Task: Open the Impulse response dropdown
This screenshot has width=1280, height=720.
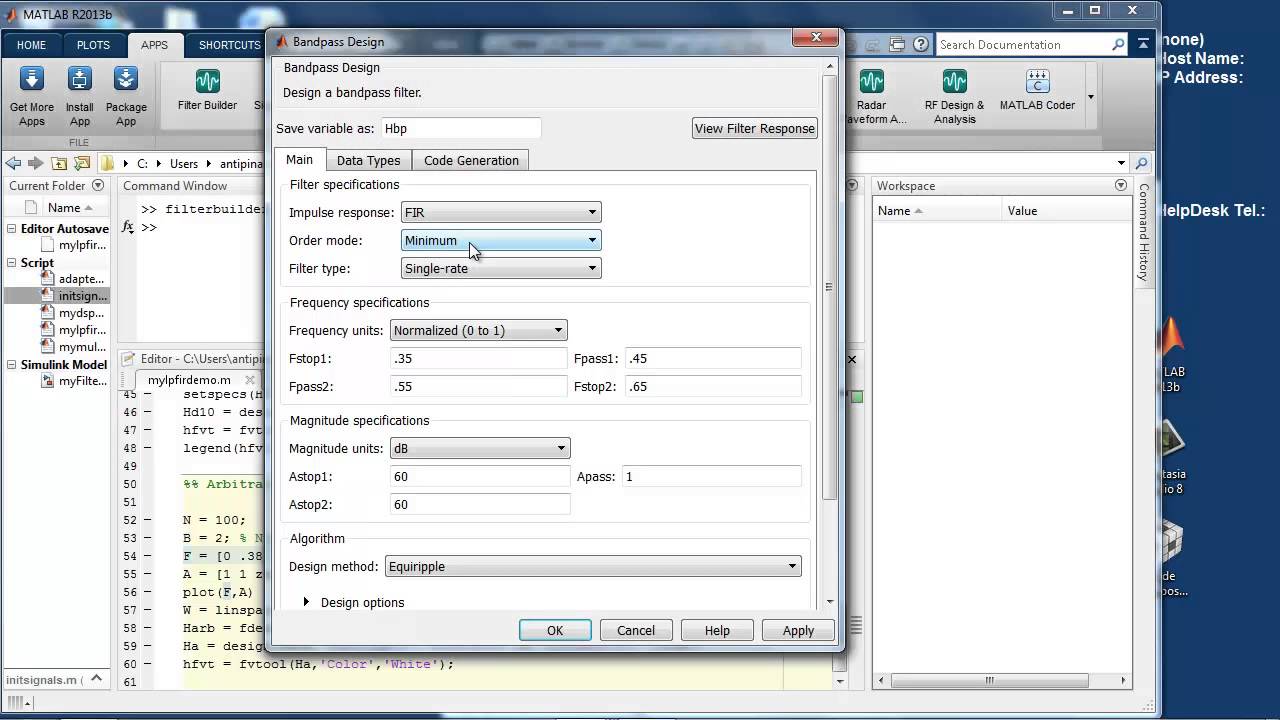Action: [501, 212]
